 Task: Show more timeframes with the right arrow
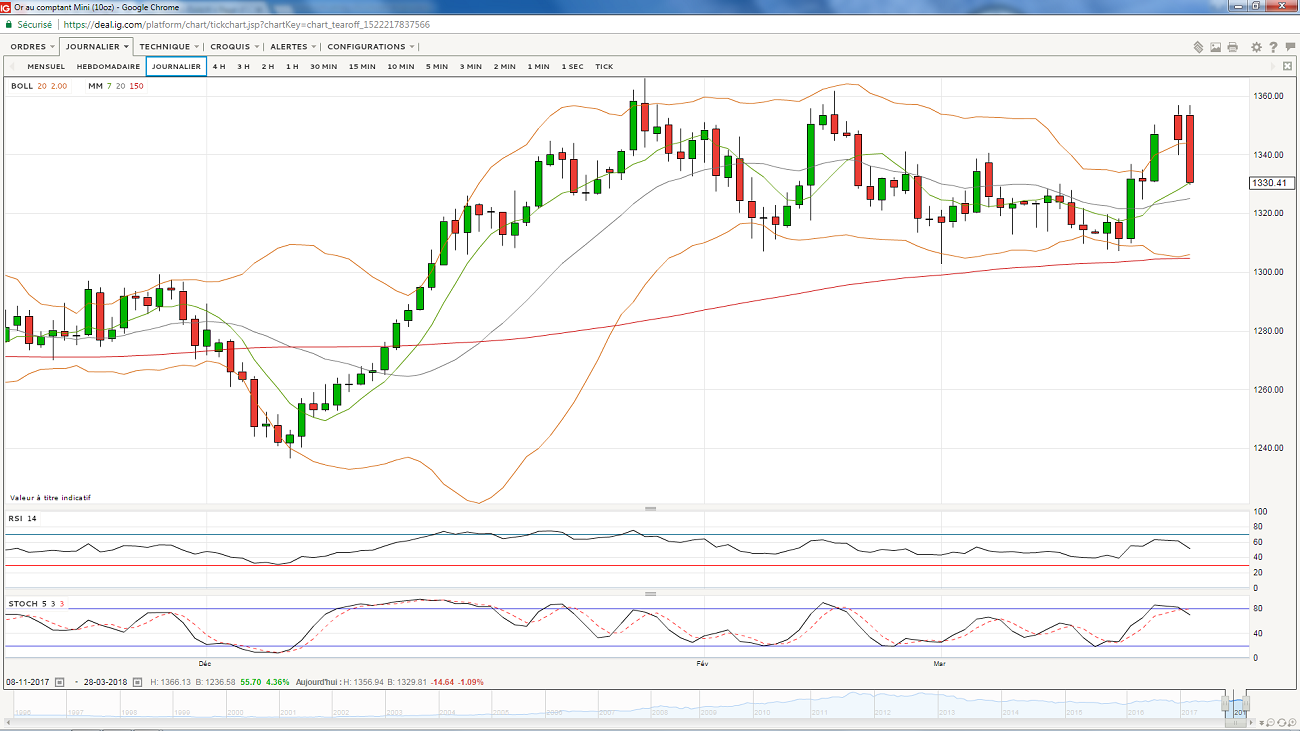pyautogui.click(x=1273, y=66)
